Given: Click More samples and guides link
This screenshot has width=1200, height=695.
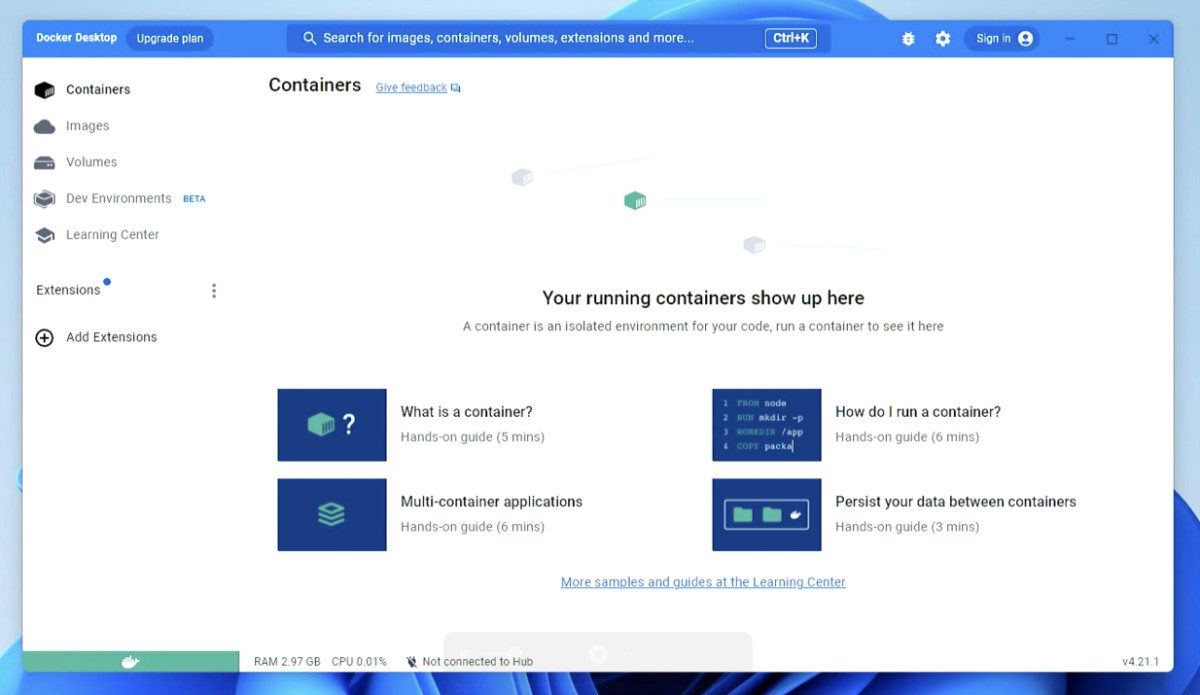Looking at the screenshot, I should tap(703, 582).
